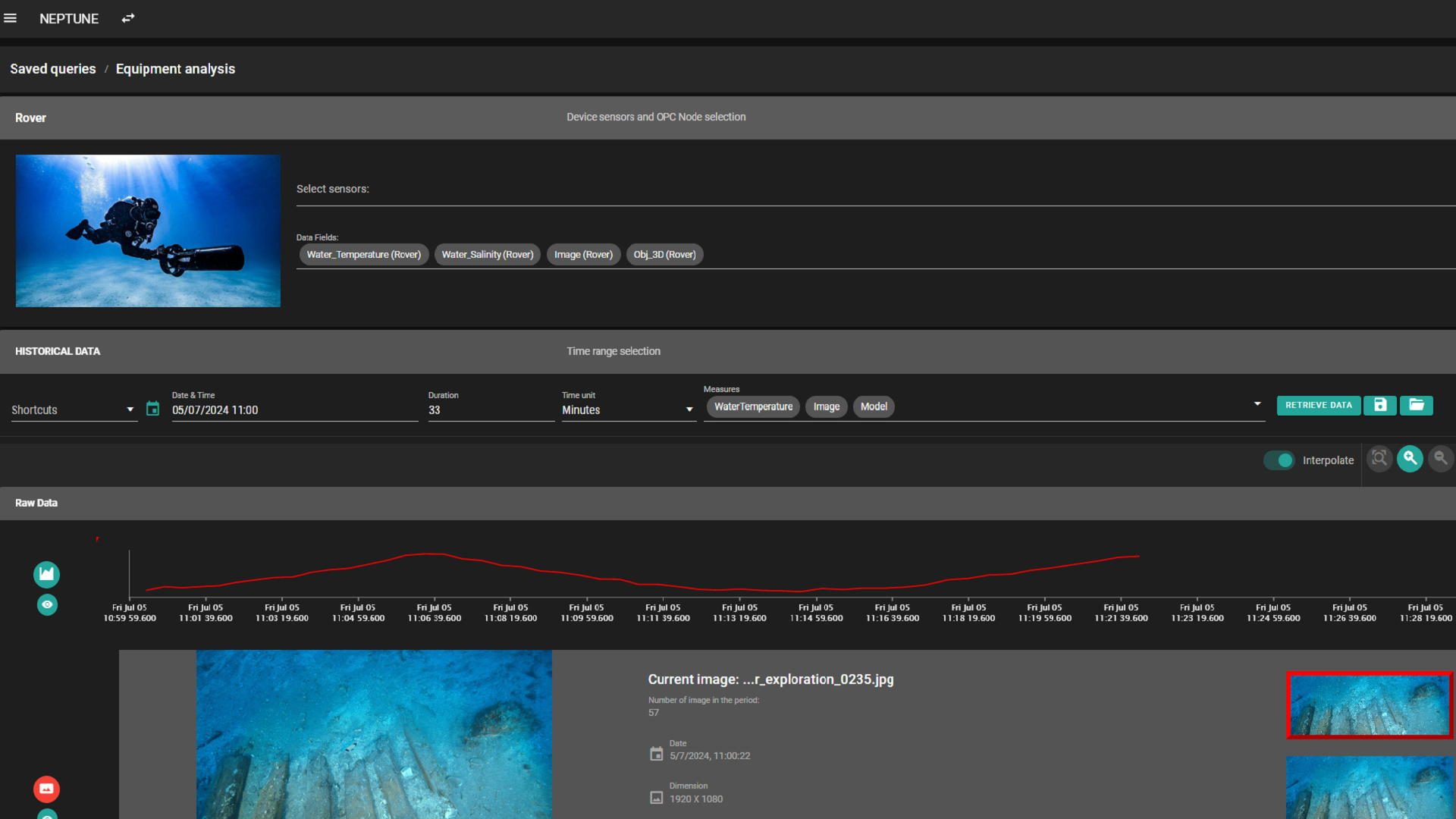Click the 11:06 39.600 time axis label
1456x819 pixels.
pos(435,613)
